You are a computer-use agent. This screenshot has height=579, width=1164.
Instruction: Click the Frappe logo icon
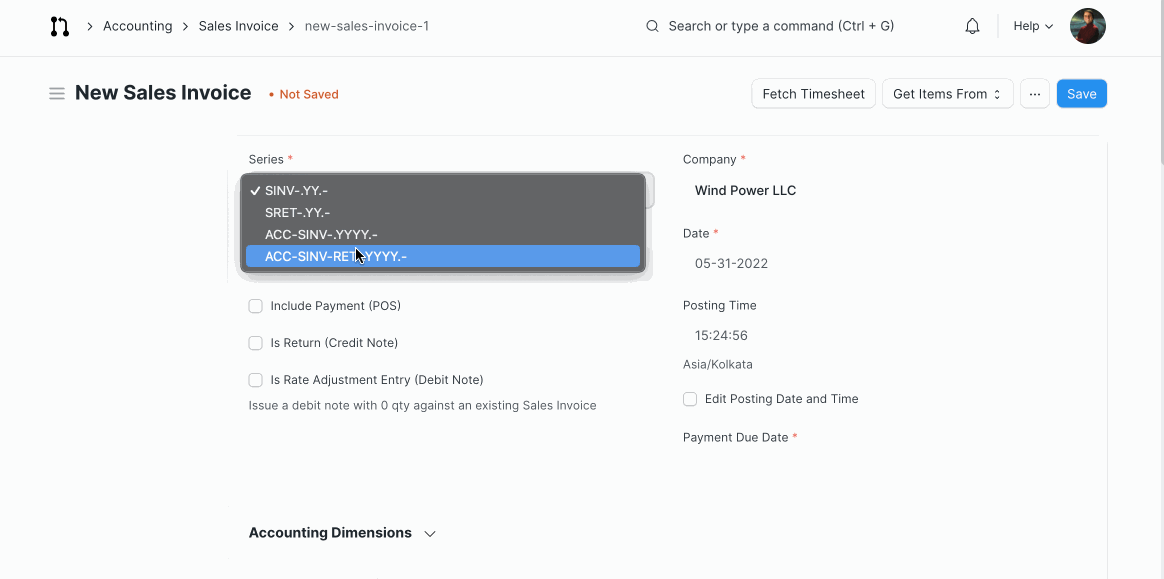tap(59, 26)
